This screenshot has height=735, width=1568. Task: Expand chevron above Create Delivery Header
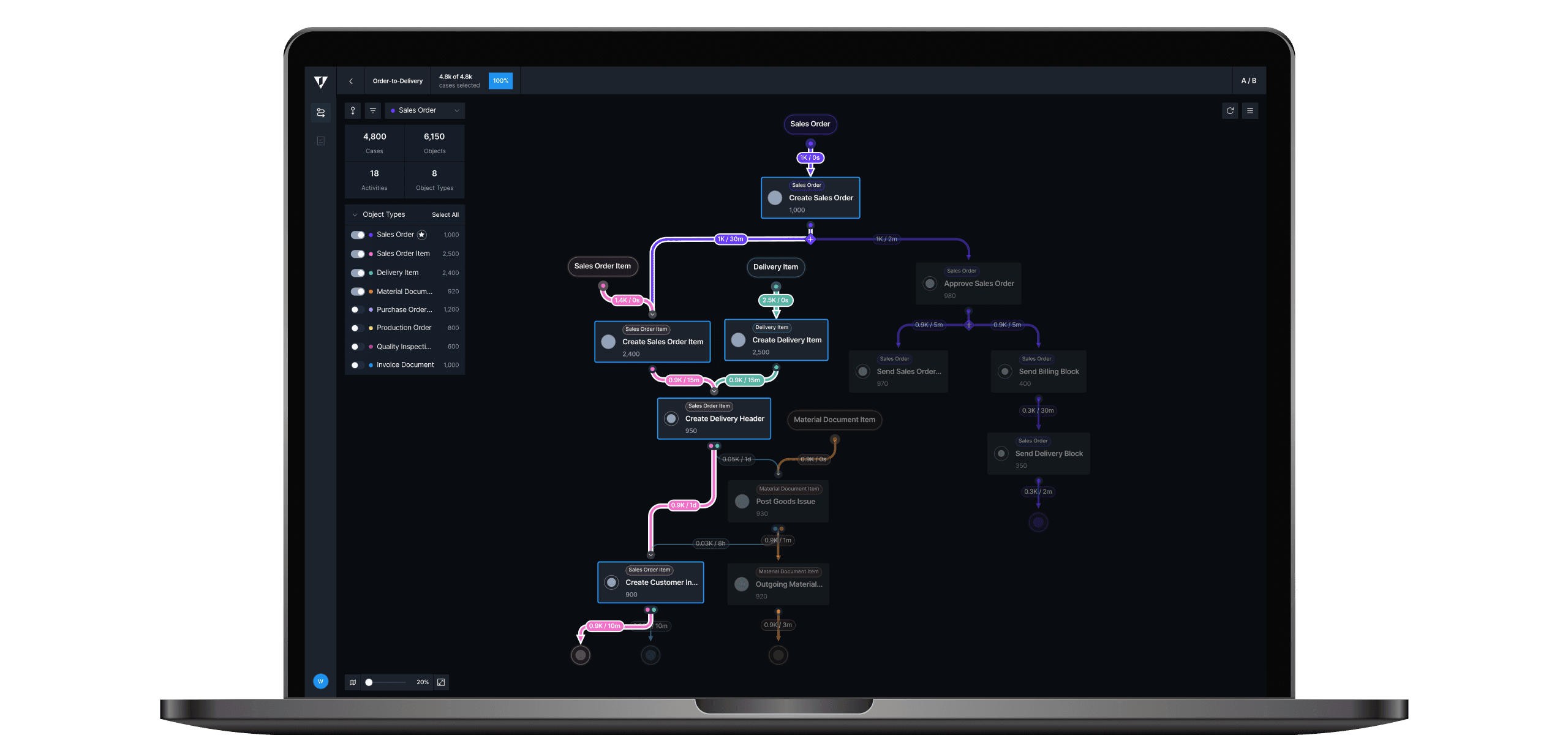714,391
